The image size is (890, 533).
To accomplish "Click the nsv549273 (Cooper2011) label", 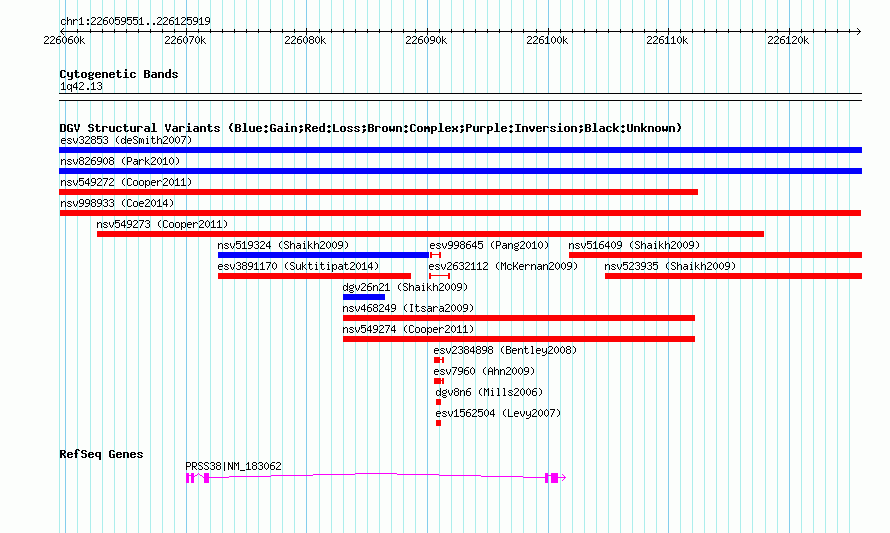I will pyautogui.click(x=162, y=224).
